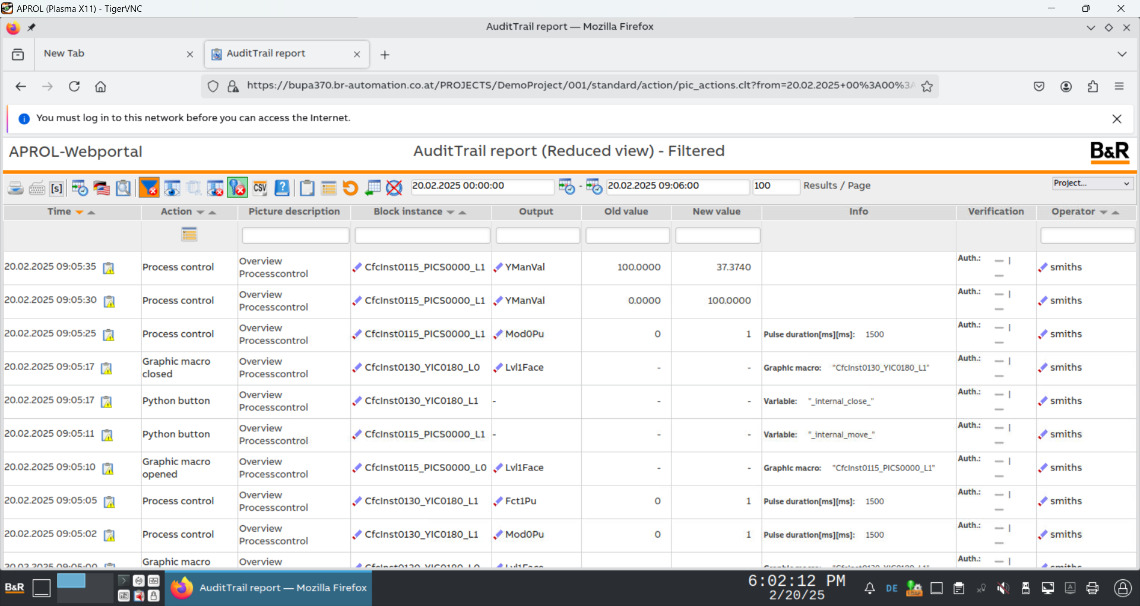Sort the Operator column ascending
1140x606 pixels.
click(1114, 212)
